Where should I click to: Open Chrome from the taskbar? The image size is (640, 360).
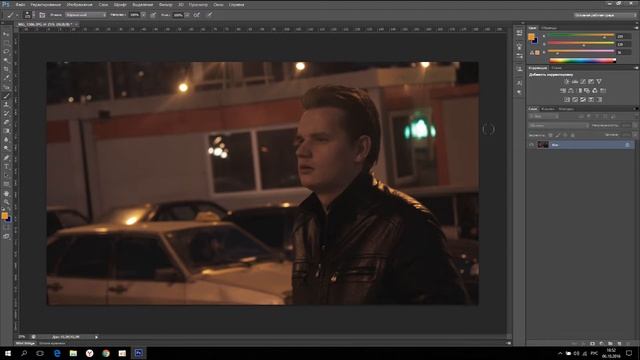click(106, 353)
